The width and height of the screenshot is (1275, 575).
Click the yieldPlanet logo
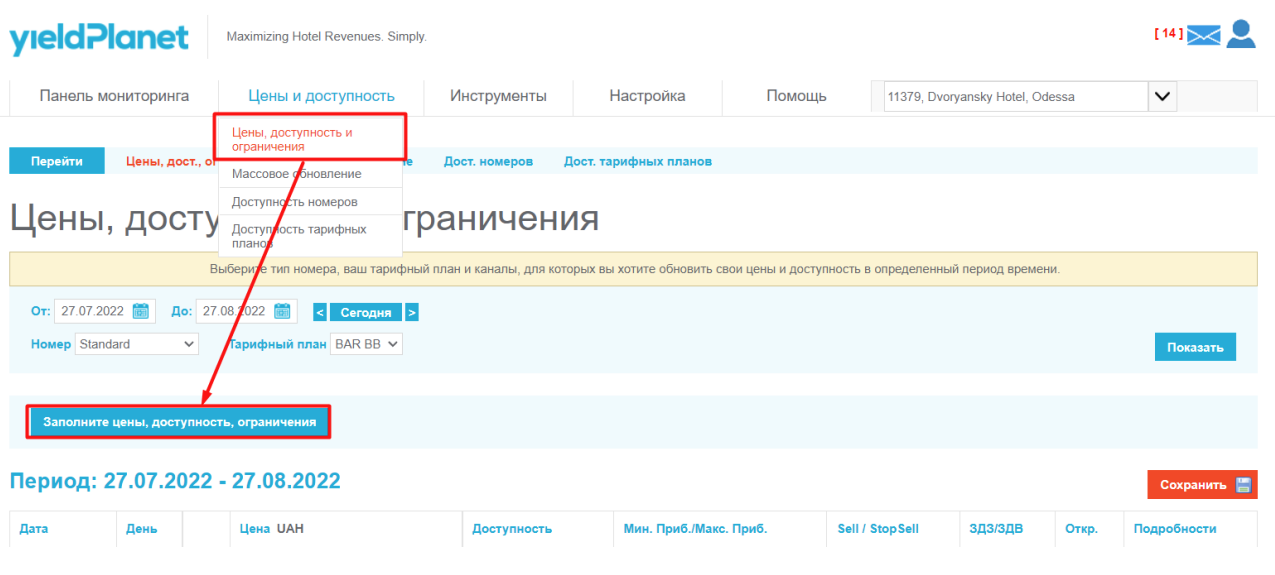tap(99, 38)
